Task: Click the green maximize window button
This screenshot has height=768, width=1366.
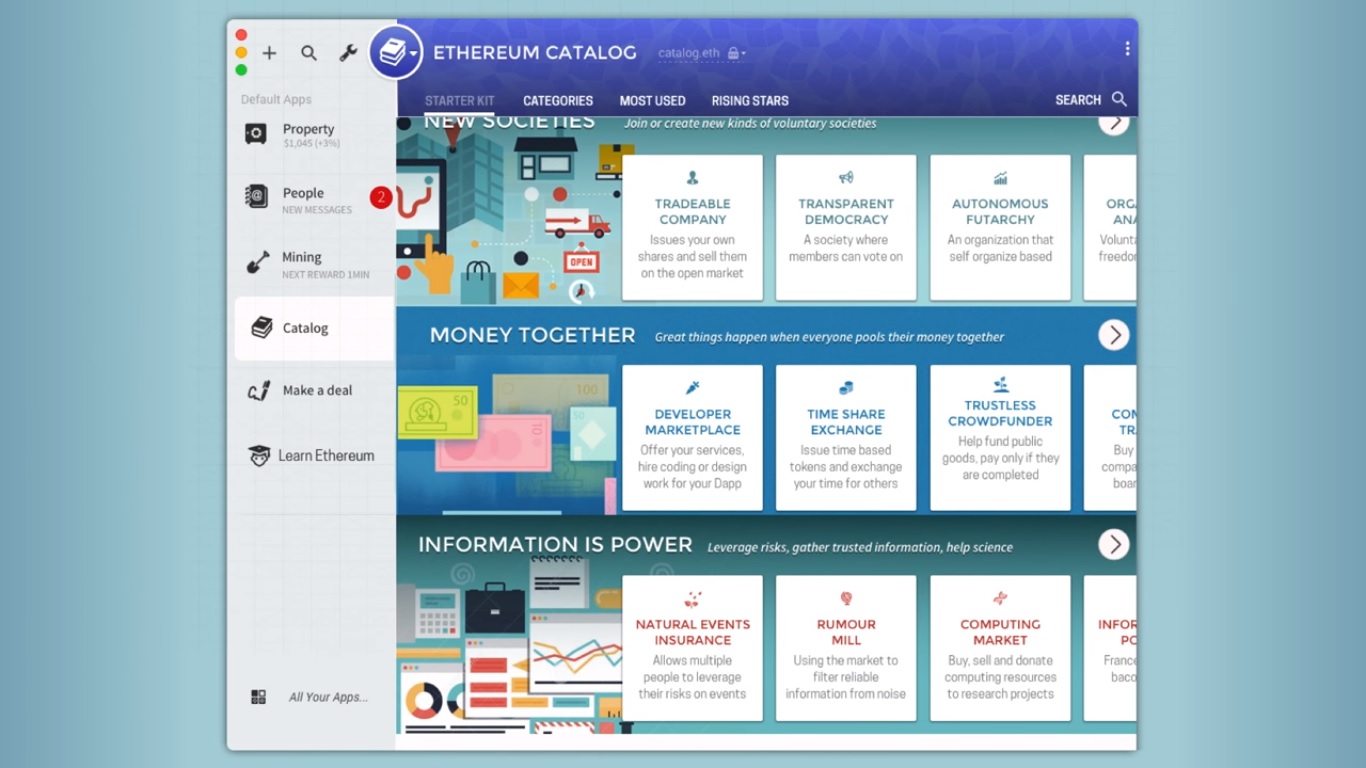Action: 241,70
